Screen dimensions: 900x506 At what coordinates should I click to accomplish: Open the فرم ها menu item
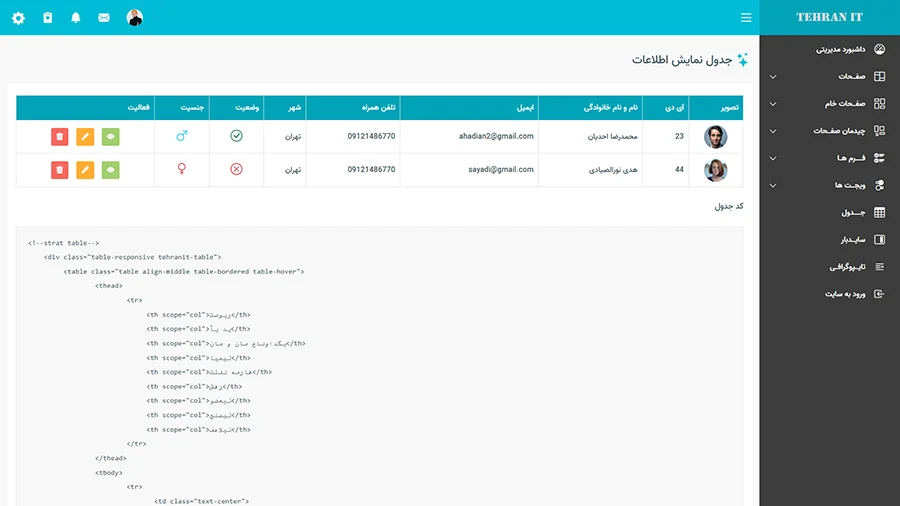(851, 158)
